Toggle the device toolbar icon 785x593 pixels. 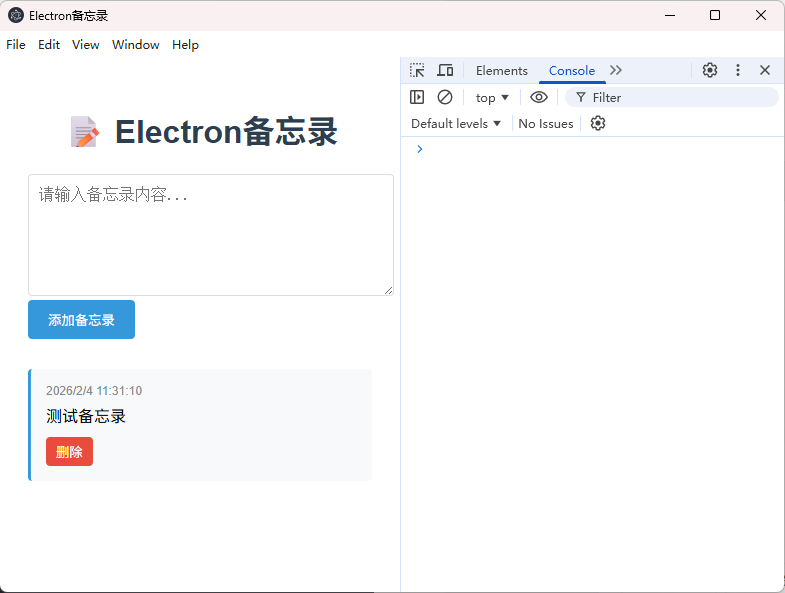click(x=445, y=70)
